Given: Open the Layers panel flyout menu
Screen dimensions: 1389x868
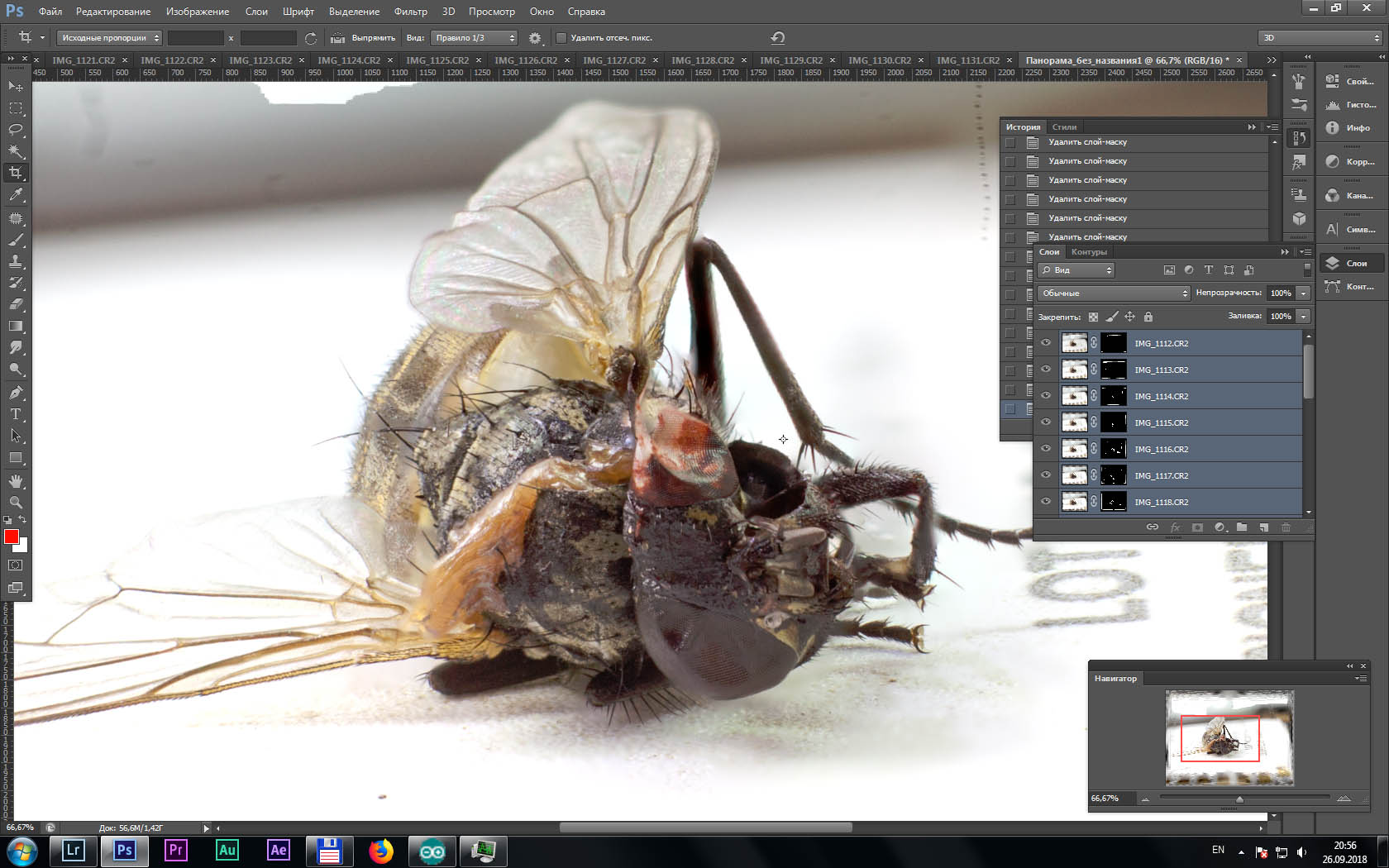Looking at the screenshot, I should coord(1305,252).
